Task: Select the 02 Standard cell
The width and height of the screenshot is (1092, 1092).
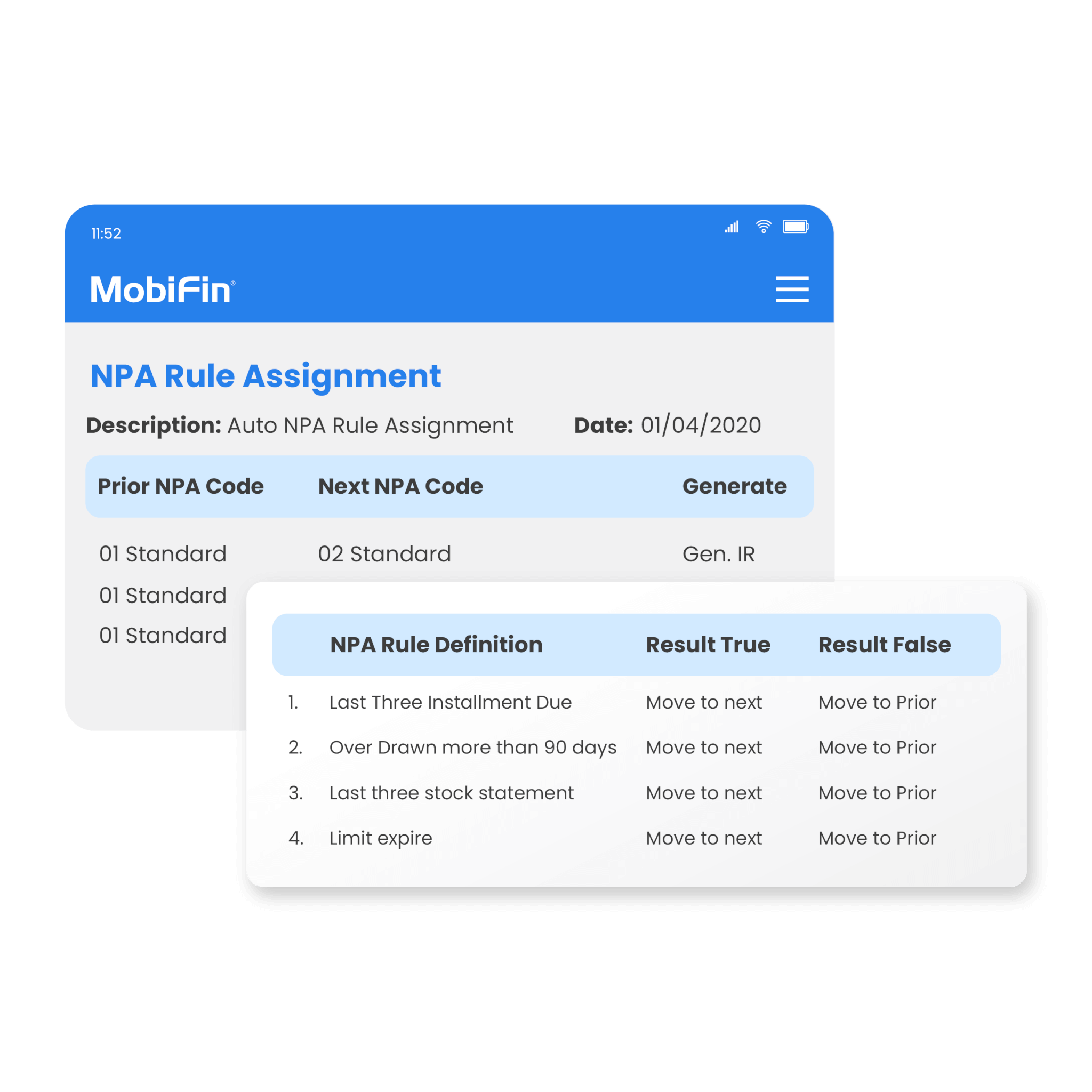Action: pos(385,554)
